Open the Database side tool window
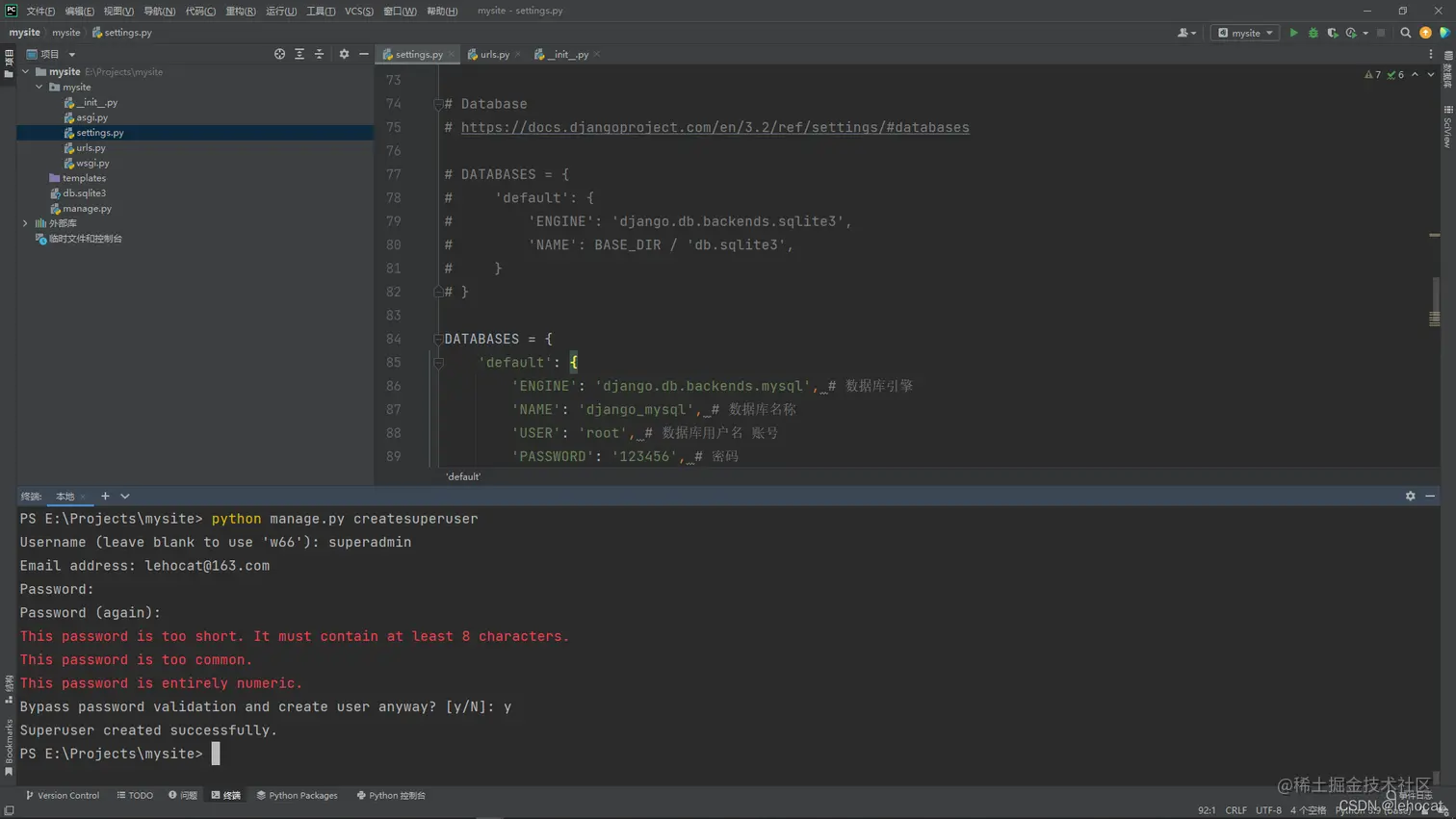The height and width of the screenshot is (819, 1456). [1447, 68]
